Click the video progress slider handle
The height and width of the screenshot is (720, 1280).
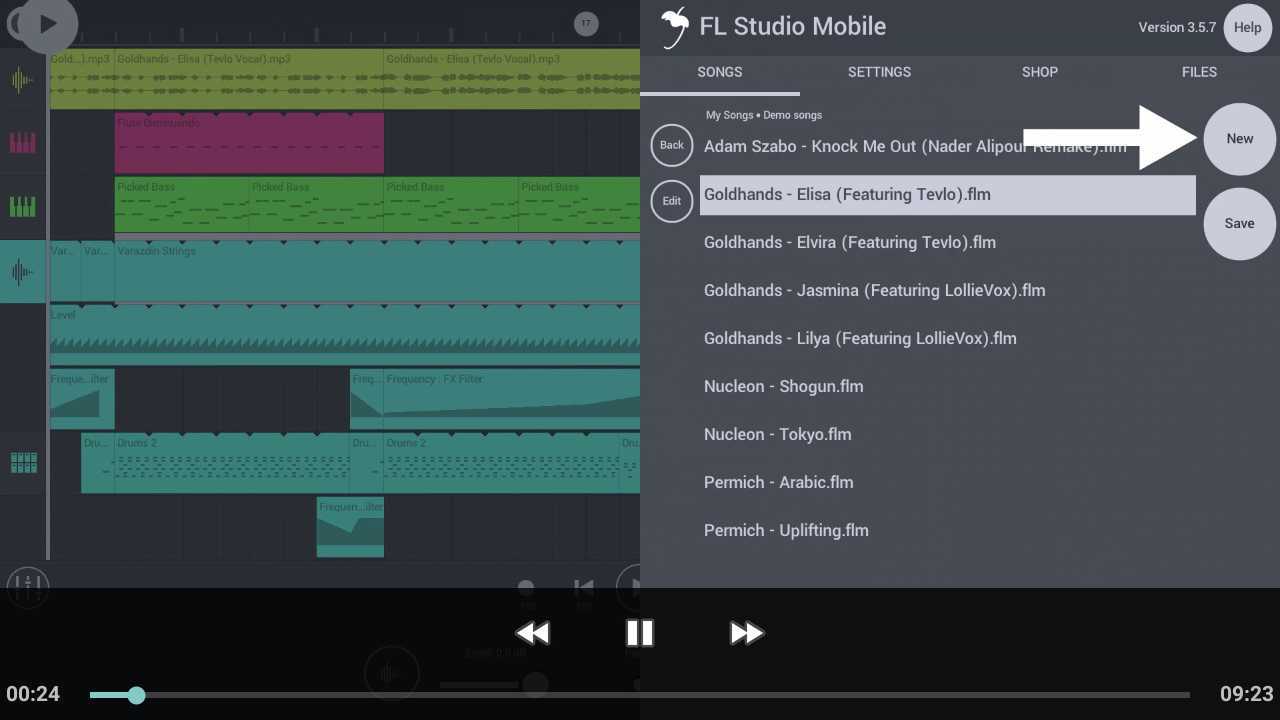136,695
